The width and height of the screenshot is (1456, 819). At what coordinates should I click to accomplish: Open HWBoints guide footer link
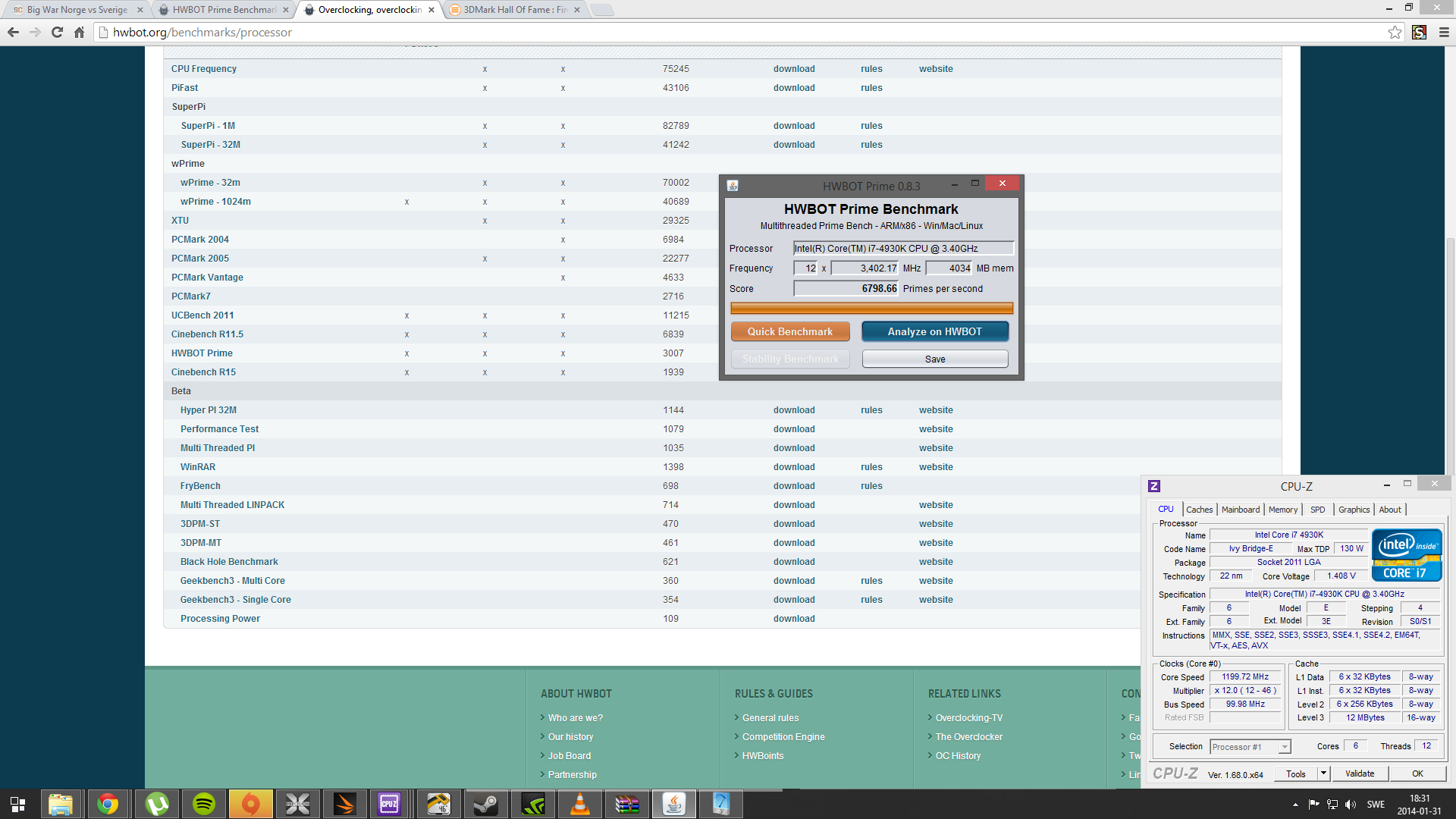763,756
